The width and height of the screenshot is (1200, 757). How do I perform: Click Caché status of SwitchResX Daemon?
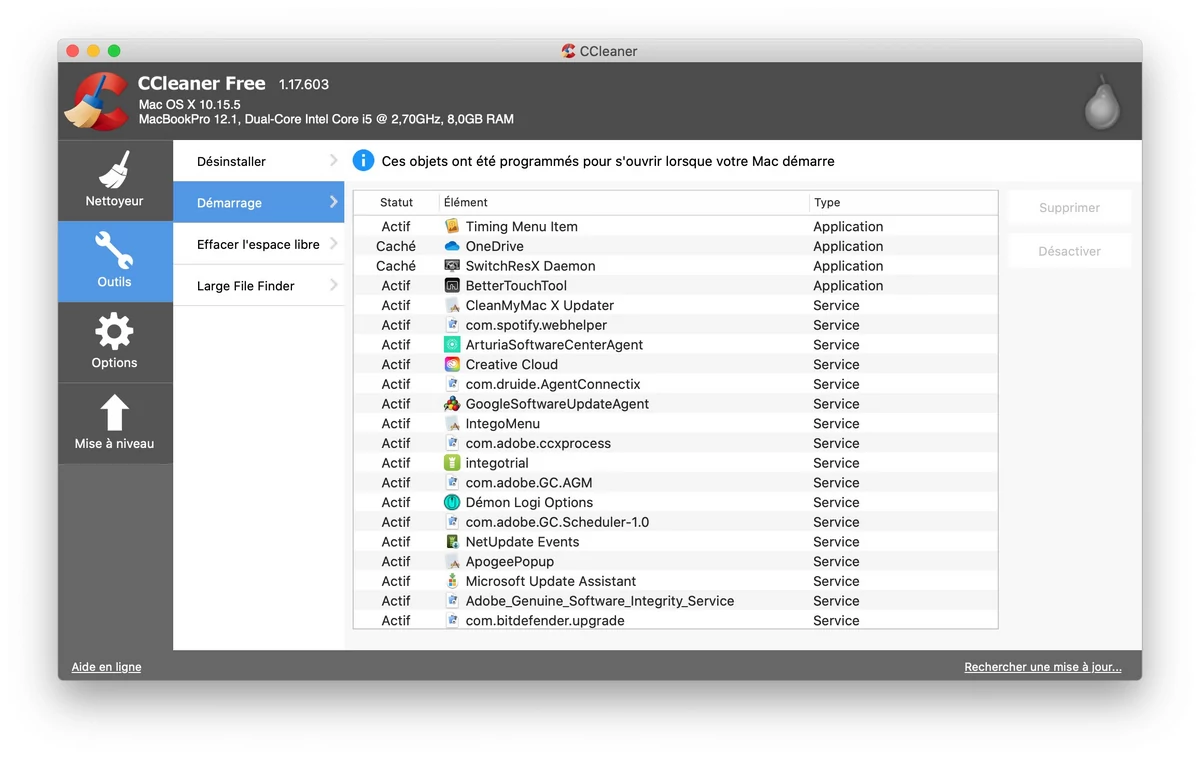point(396,266)
